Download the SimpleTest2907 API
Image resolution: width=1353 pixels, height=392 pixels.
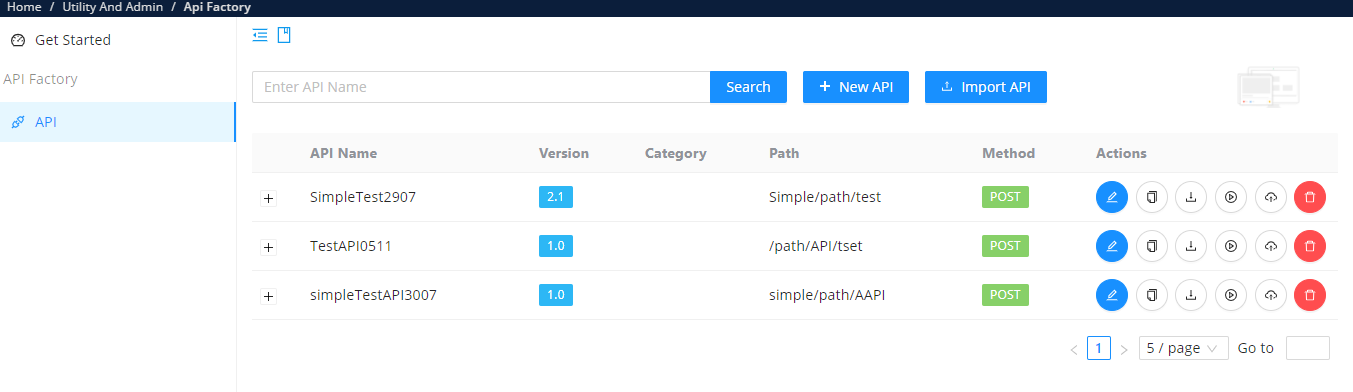coord(1191,197)
